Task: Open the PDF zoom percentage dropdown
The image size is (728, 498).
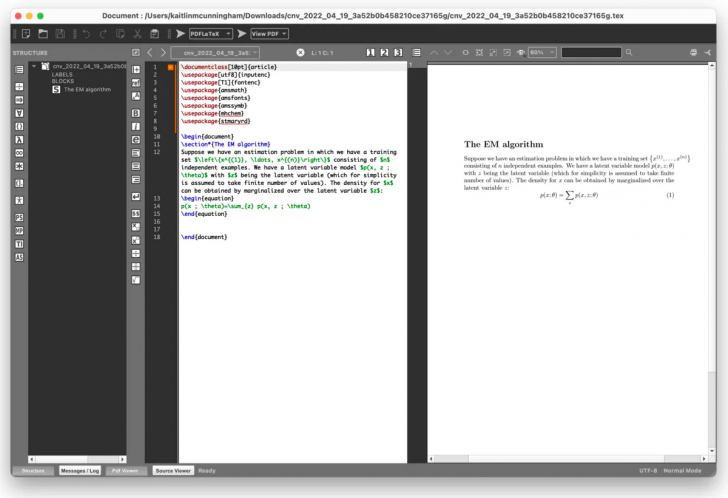Action: click(x=542, y=52)
